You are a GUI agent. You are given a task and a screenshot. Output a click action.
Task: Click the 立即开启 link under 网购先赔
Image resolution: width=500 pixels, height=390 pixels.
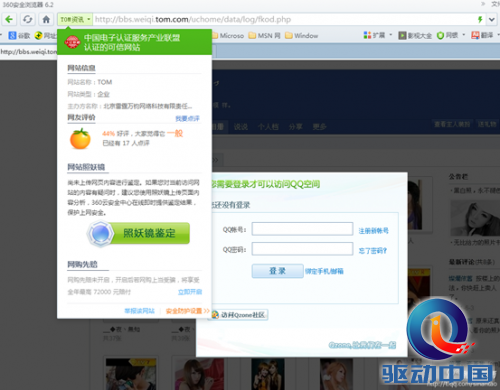coord(190,292)
